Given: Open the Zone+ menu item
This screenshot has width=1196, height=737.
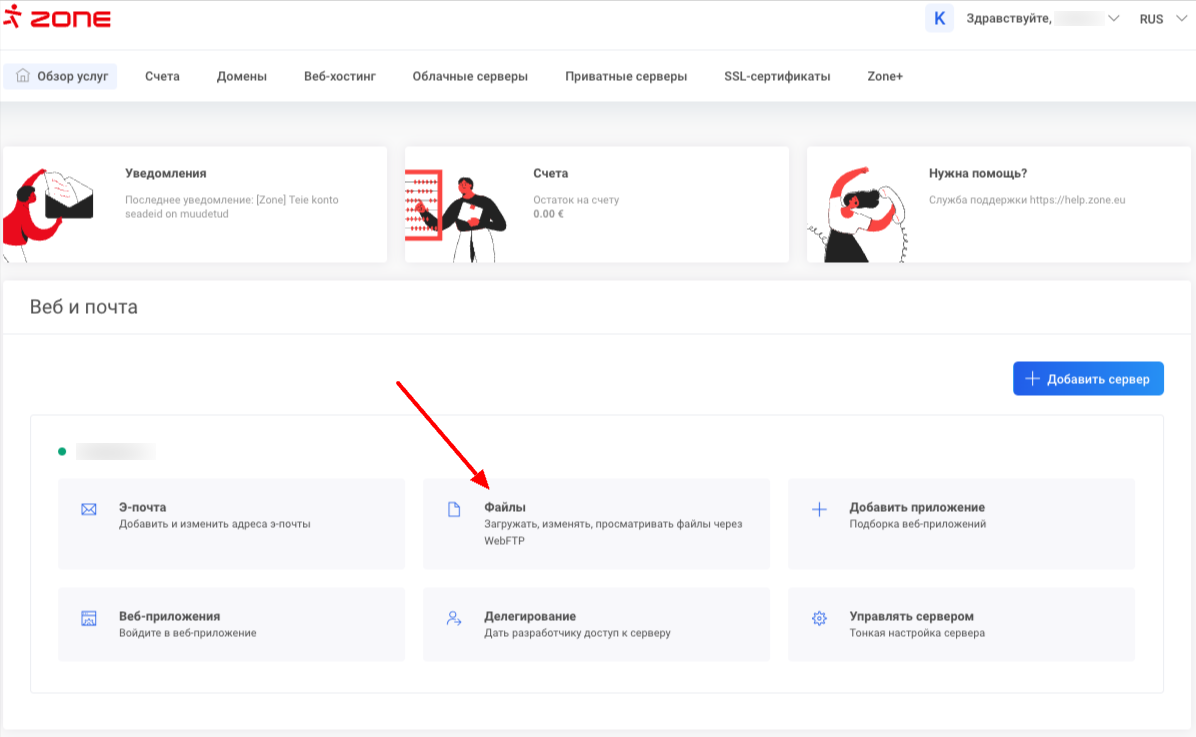Looking at the screenshot, I should coord(885,76).
